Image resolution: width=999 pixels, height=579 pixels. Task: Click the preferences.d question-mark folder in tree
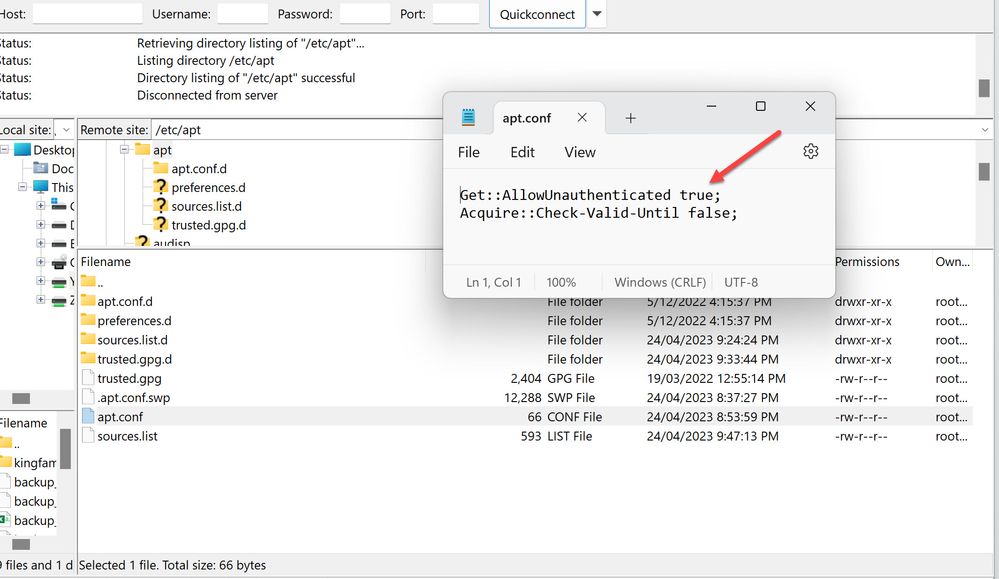coord(160,187)
